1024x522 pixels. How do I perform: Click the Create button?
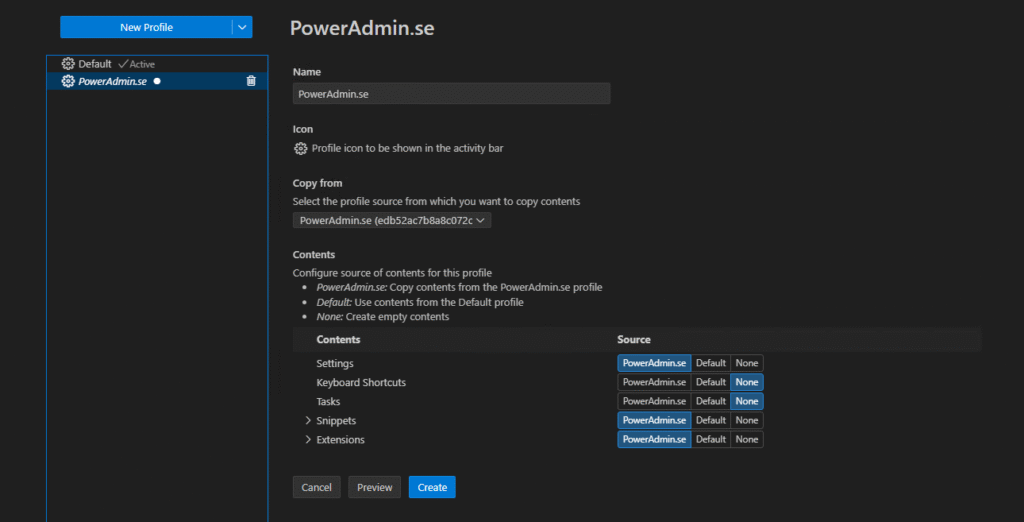(432, 487)
